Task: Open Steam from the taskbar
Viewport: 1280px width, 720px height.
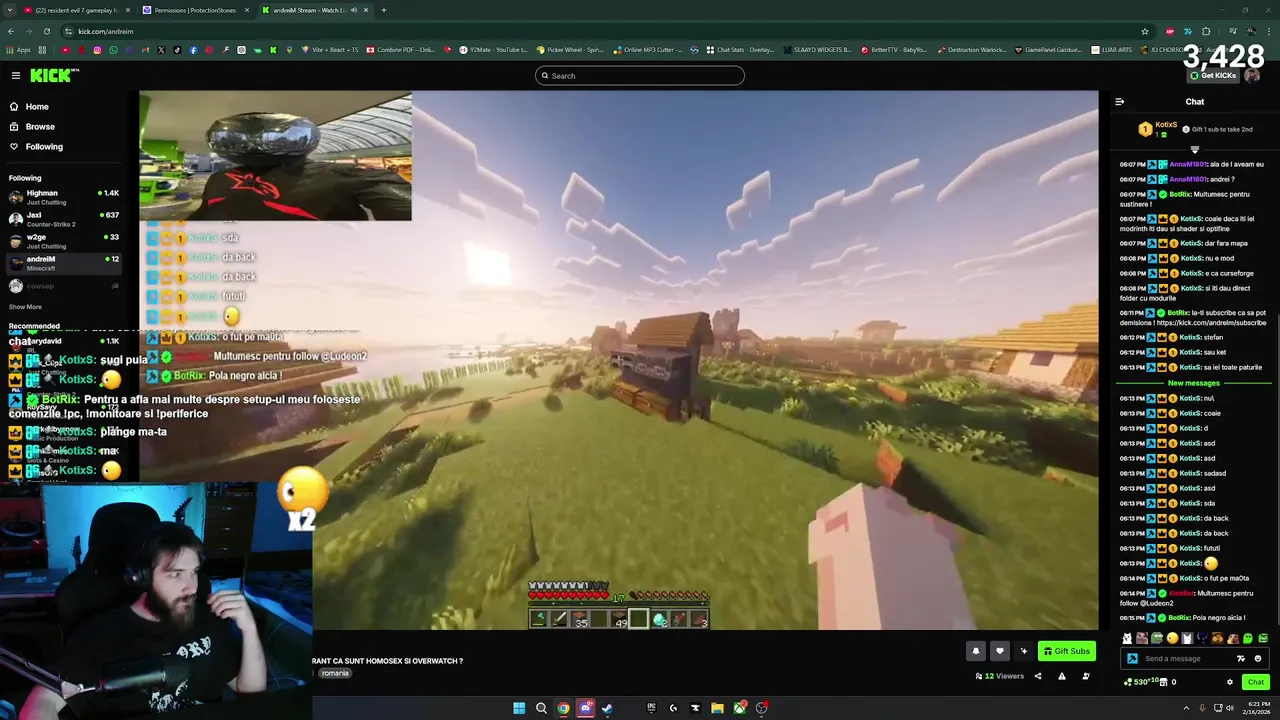Action: pyautogui.click(x=607, y=708)
